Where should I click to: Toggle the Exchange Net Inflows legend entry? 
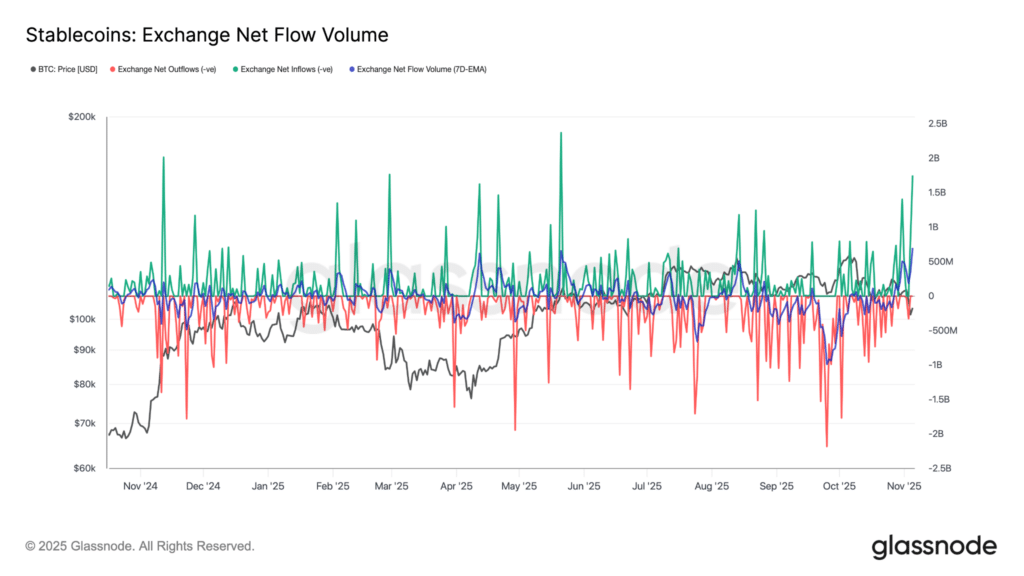pos(283,69)
